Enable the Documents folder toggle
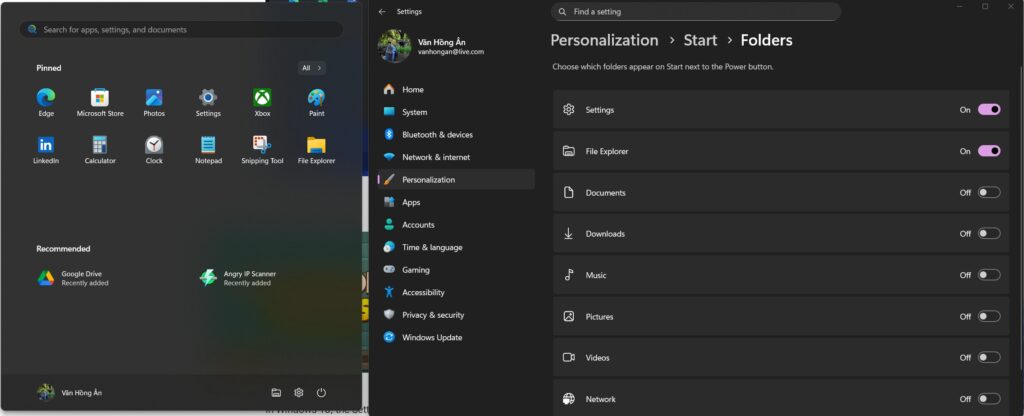Image resolution: width=1024 pixels, height=416 pixels. [x=988, y=193]
